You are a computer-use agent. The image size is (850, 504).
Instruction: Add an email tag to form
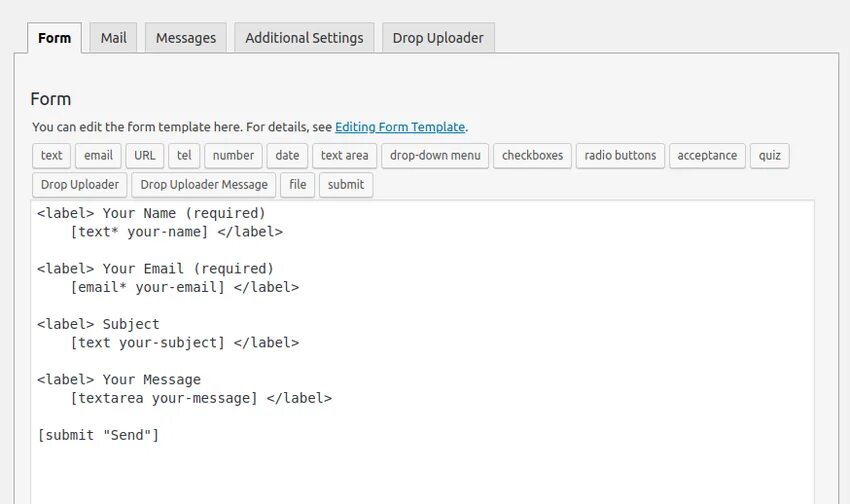pyautogui.click(x=98, y=155)
